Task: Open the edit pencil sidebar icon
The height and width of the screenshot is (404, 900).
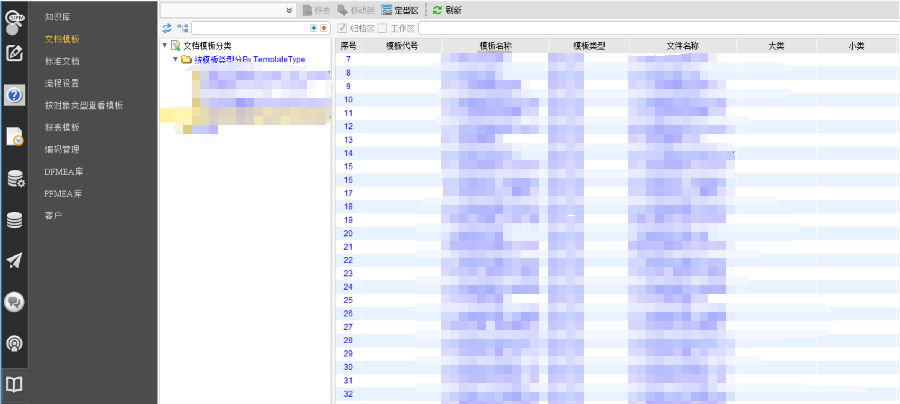Action: click(14, 53)
